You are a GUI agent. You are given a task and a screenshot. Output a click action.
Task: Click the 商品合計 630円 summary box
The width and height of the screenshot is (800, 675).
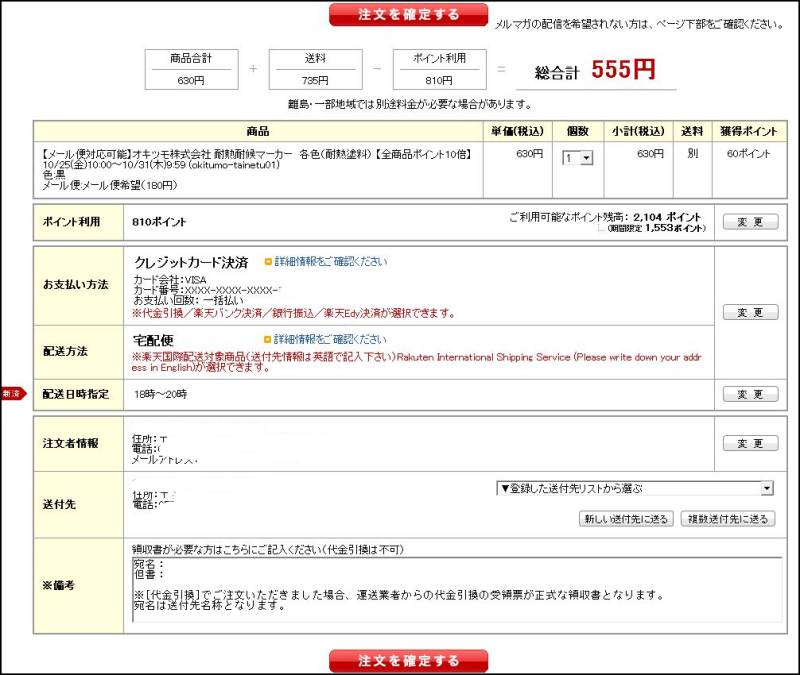click(190, 70)
